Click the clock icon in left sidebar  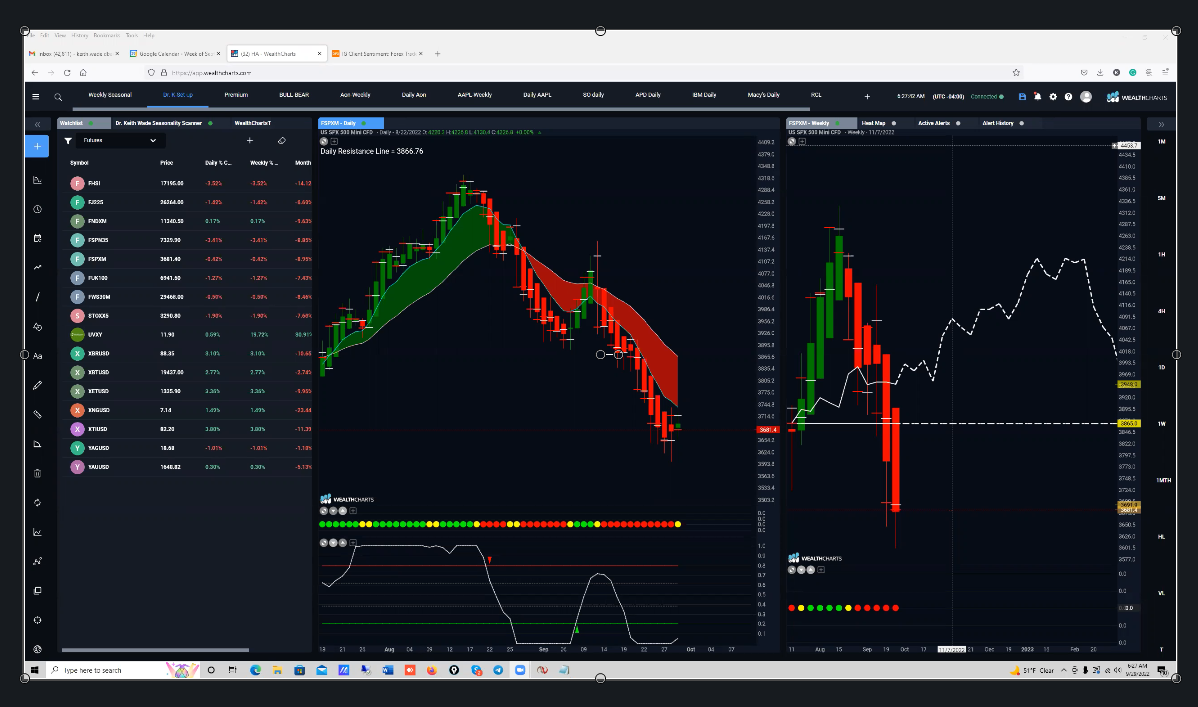tap(37, 209)
